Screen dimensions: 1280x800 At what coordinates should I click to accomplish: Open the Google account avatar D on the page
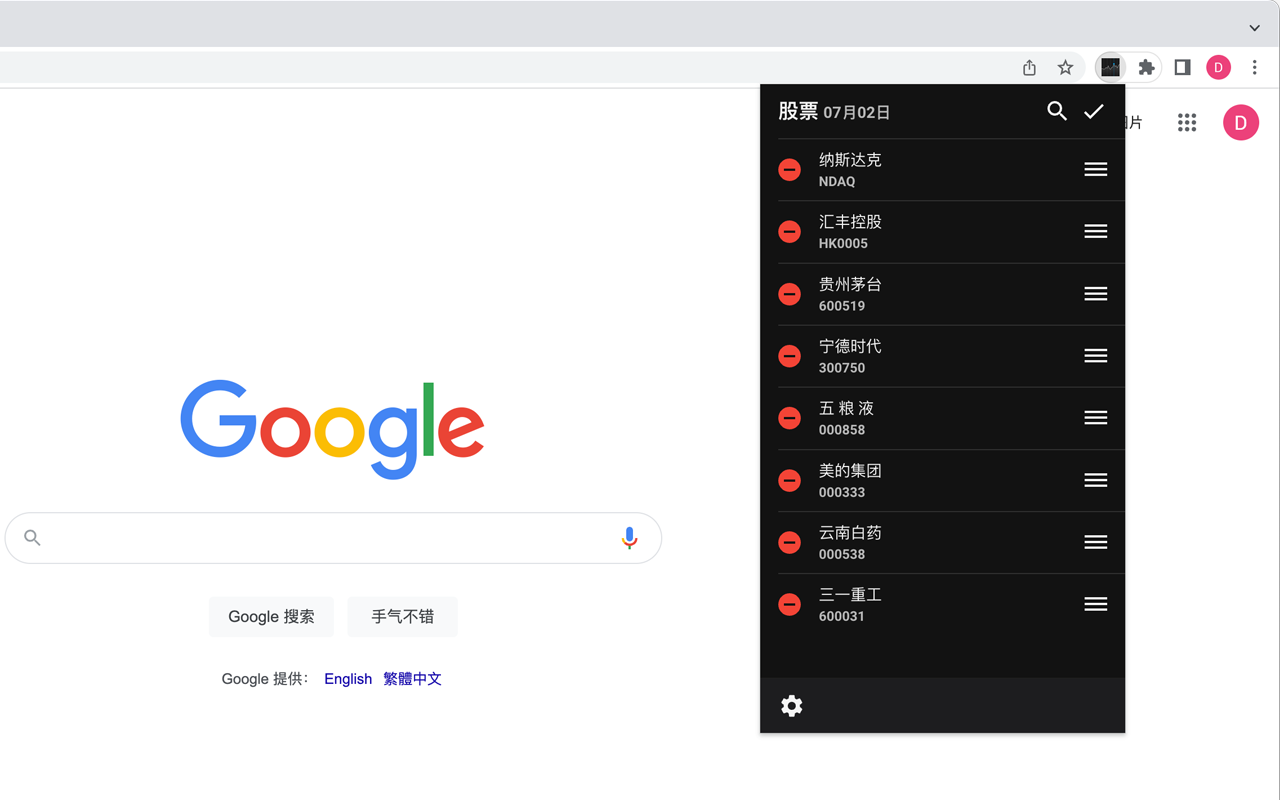click(1241, 122)
